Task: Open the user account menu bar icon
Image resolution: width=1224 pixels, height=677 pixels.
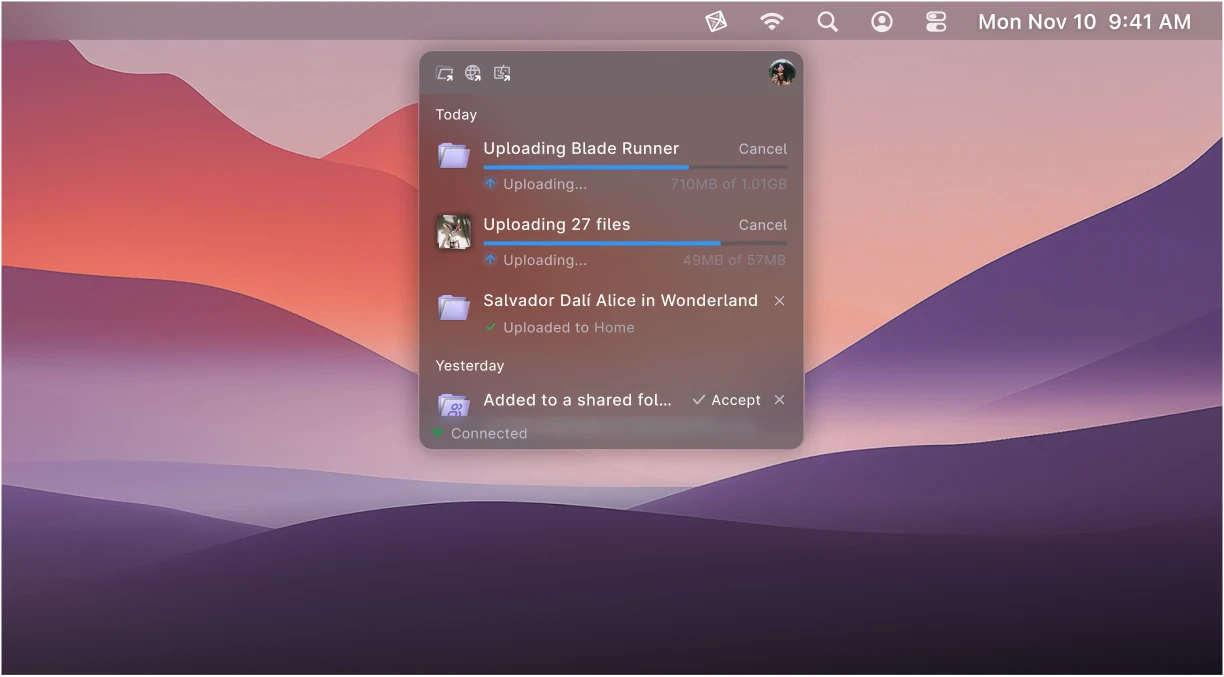Action: click(882, 21)
